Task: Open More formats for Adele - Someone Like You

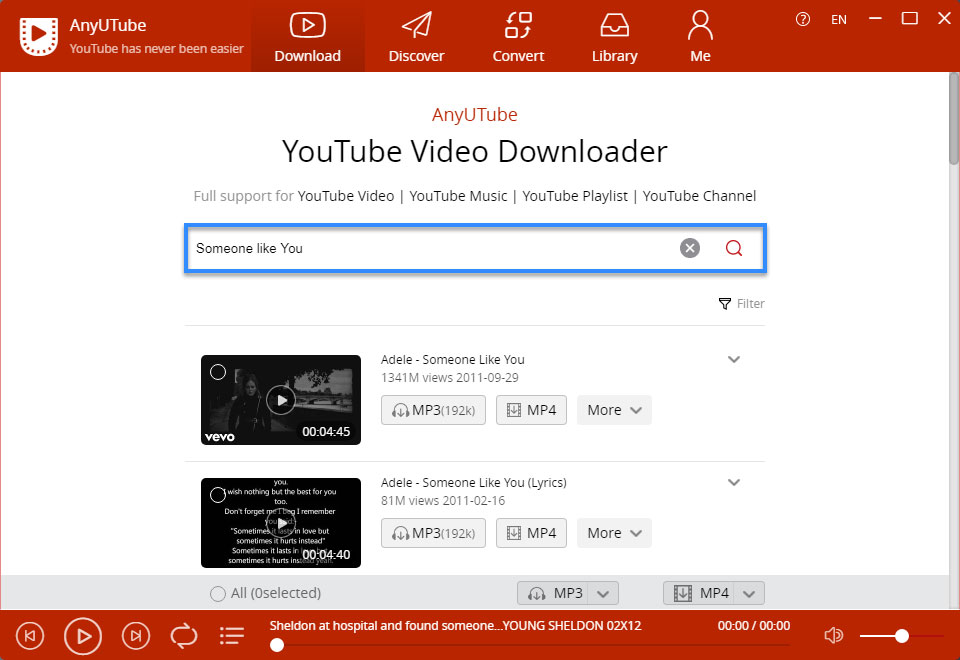Action: point(614,410)
